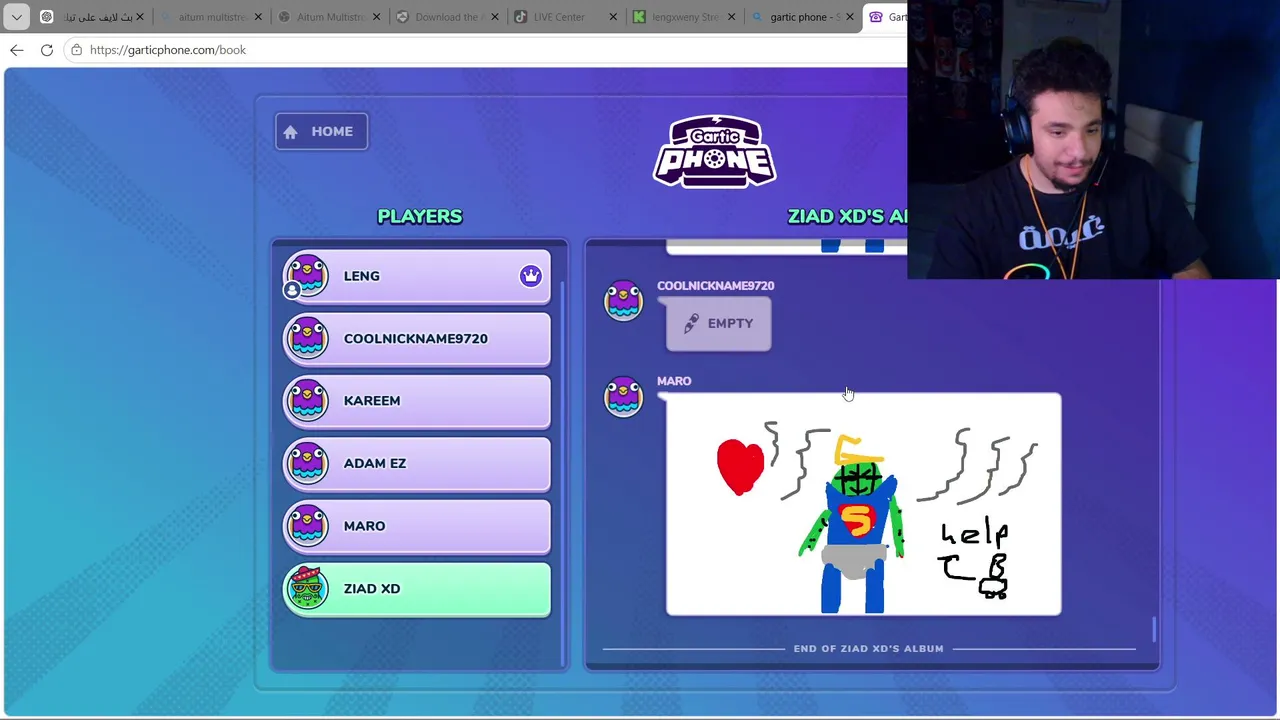The height and width of the screenshot is (720, 1280).
Task: Select player MARO in the players list
Action: (x=416, y=526)
